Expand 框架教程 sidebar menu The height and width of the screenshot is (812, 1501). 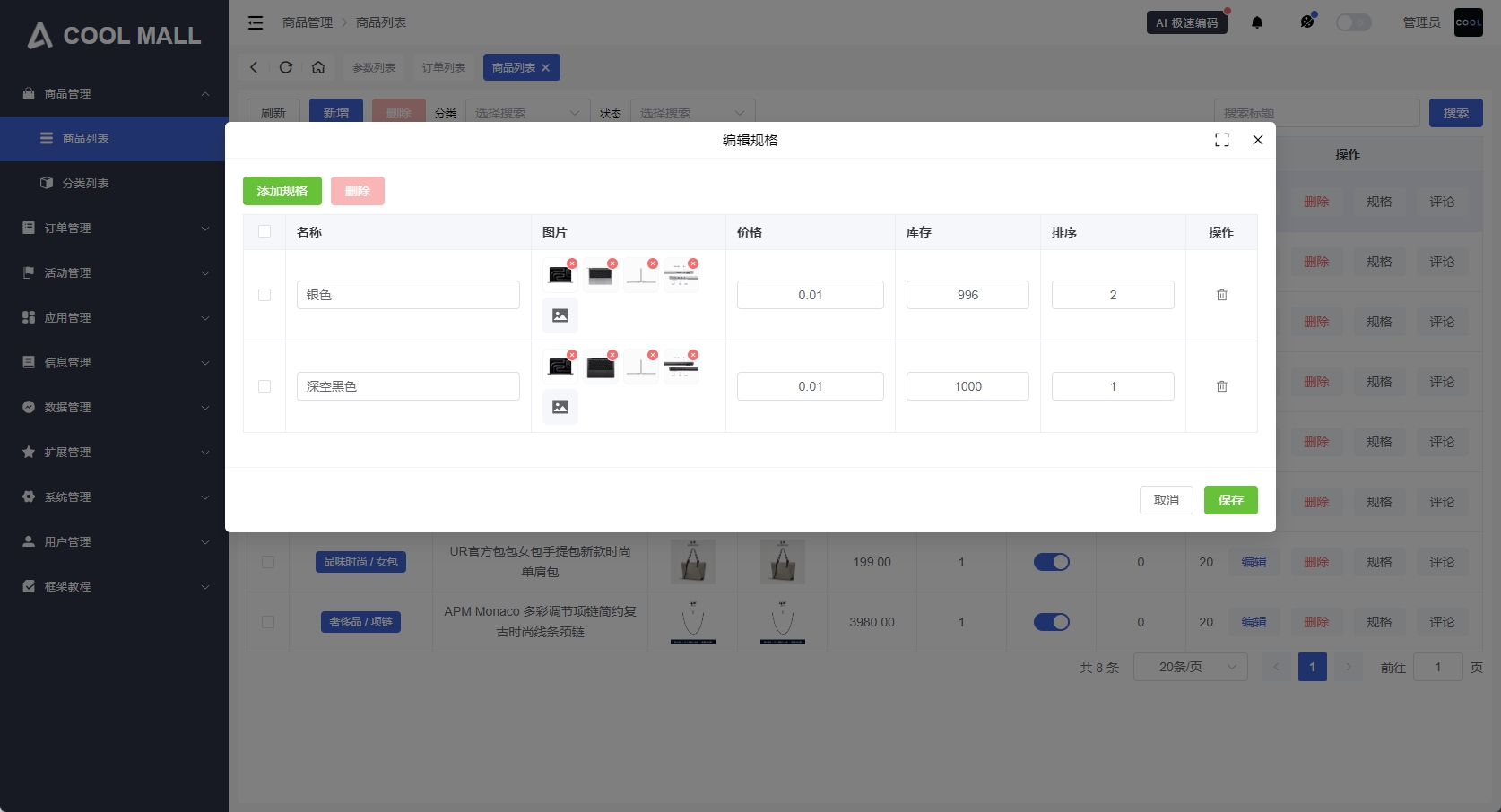coord(114,587)
